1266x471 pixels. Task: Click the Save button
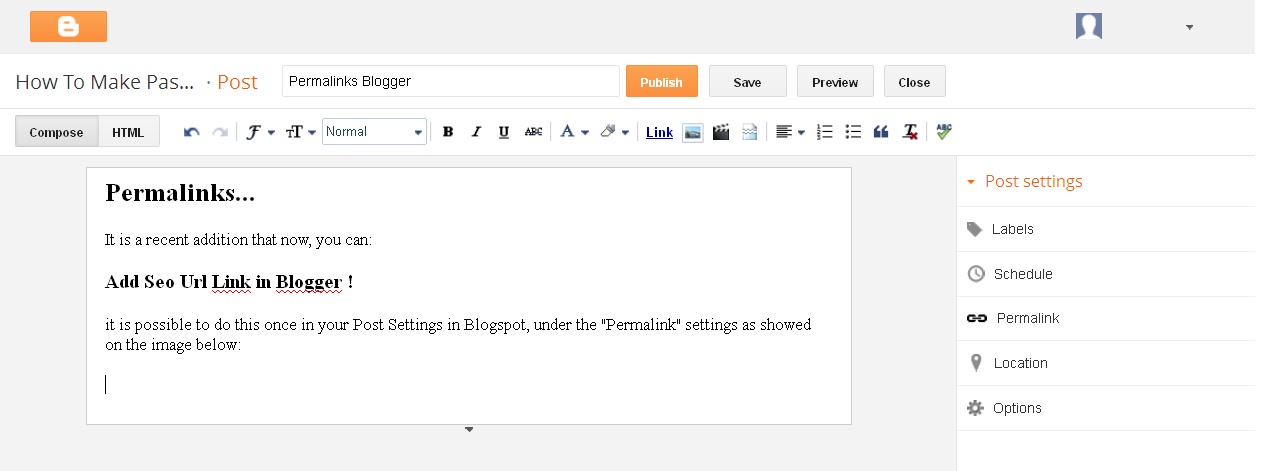747,82
